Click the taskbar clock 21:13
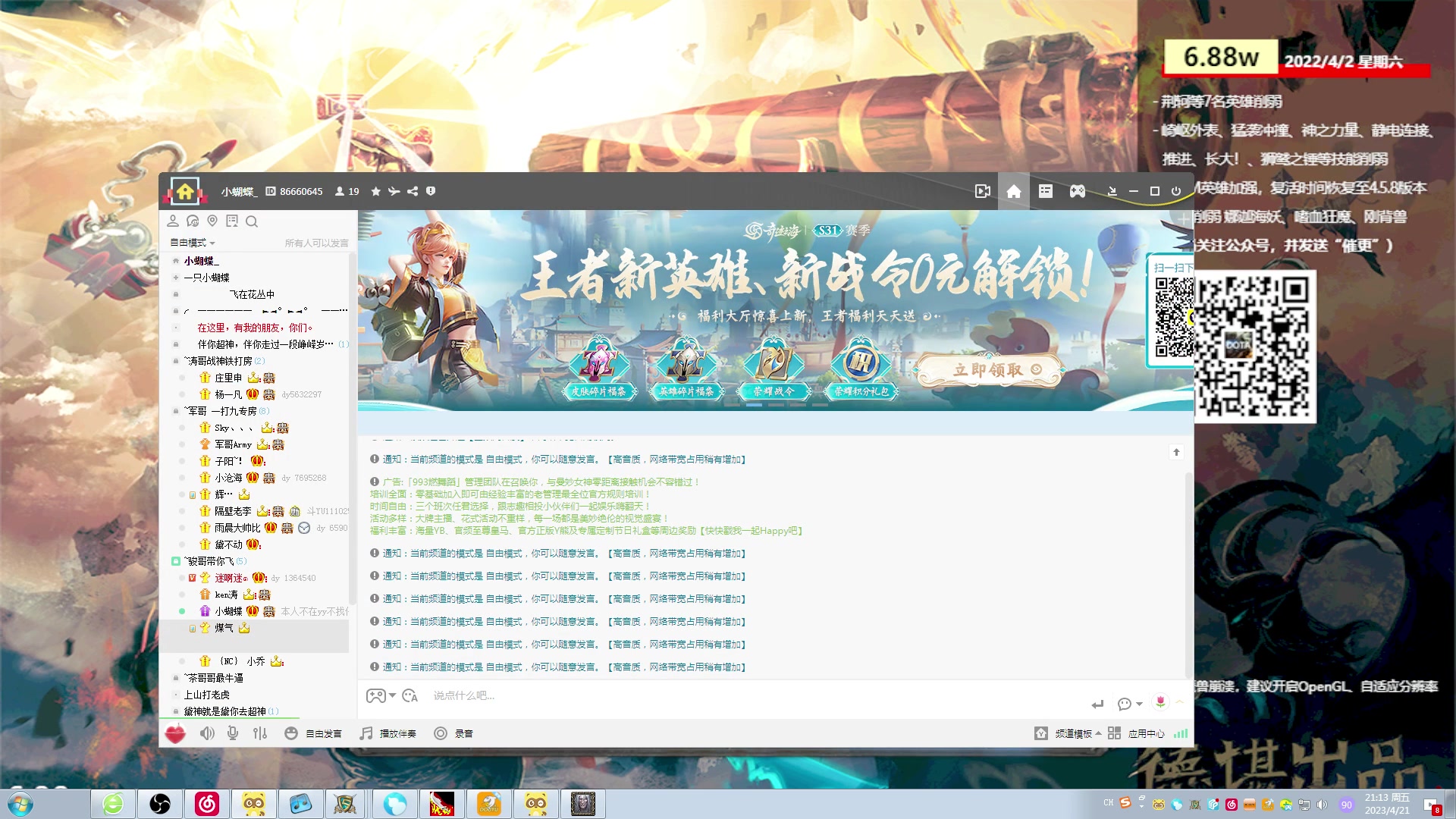This screenshot has height=819, width=1456. pyautogui.click(x=1388, y=804)
